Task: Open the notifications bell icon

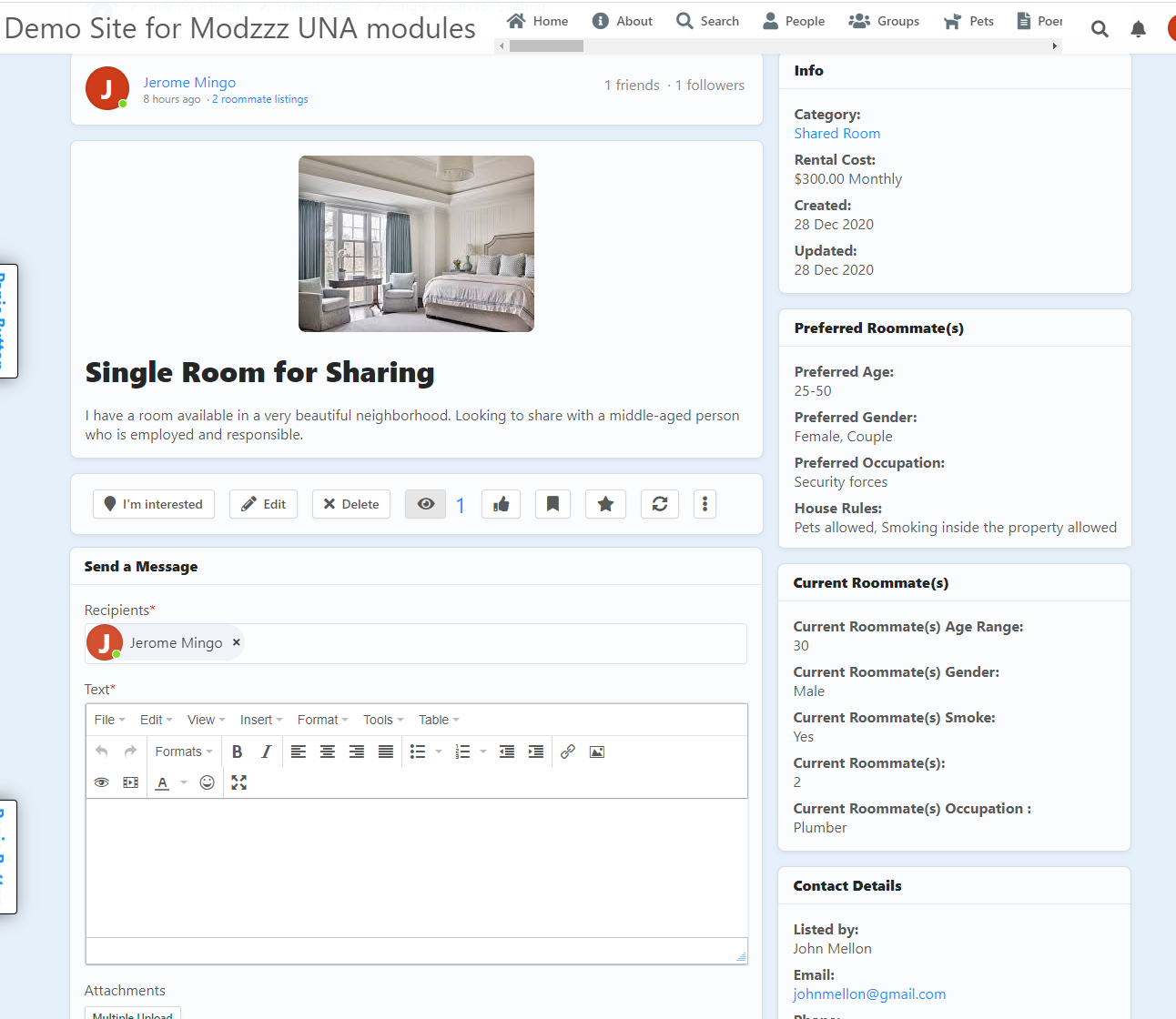Action: coord(1138,29)
